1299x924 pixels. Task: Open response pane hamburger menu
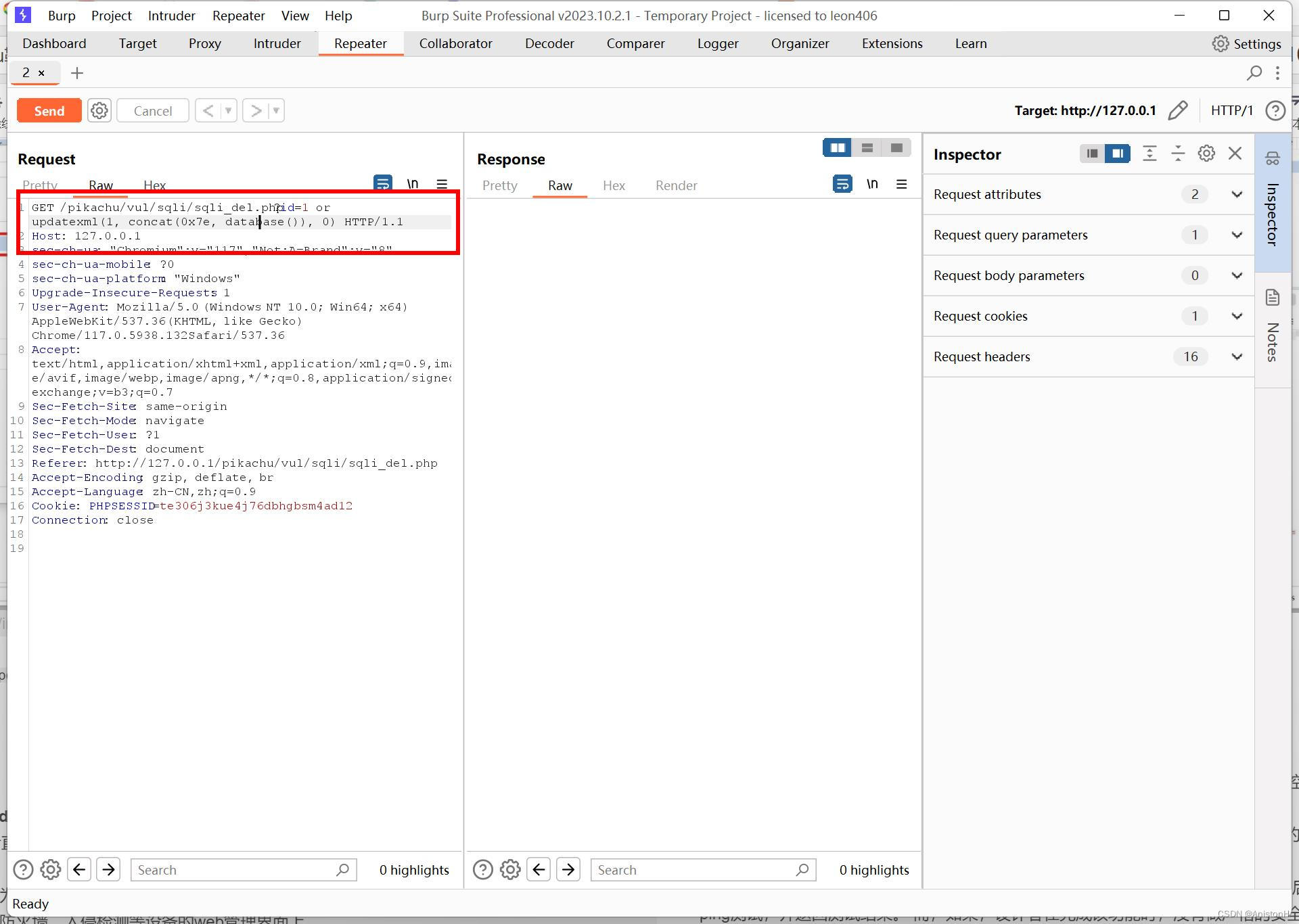(x=901, y=184)
